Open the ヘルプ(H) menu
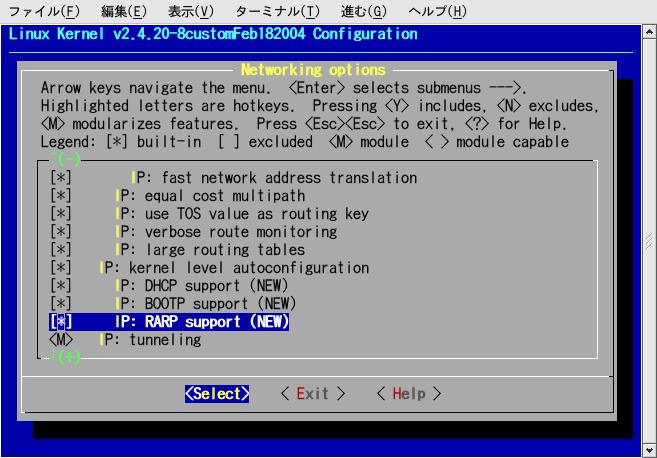Viewport: 657px width, 458px height. click(437, 11)
